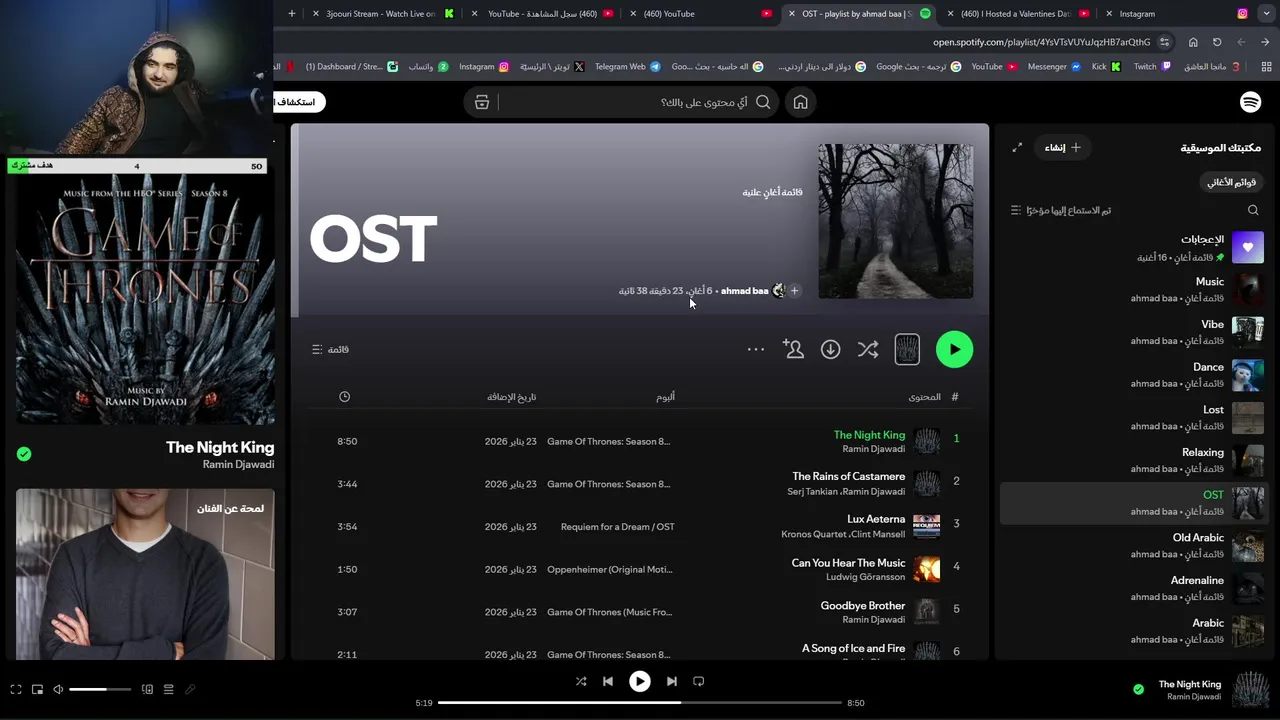Image resolution: width=1280 pixels, height=720 pixels.
Task: Invite collaborators to OST playlist
Action: [x=793, y=349]
